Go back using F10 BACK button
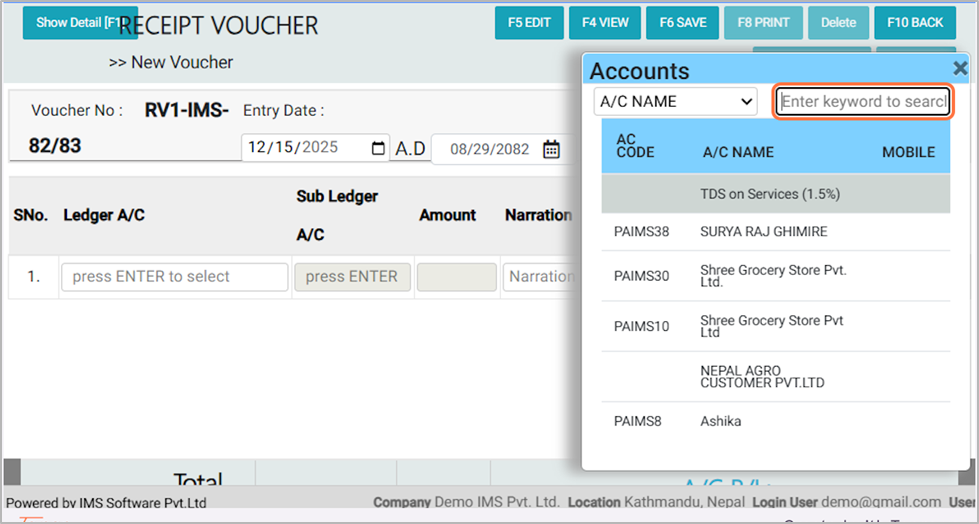Viewport: 979px width, 524px height. pyautogui.click(x=914, y=22)
